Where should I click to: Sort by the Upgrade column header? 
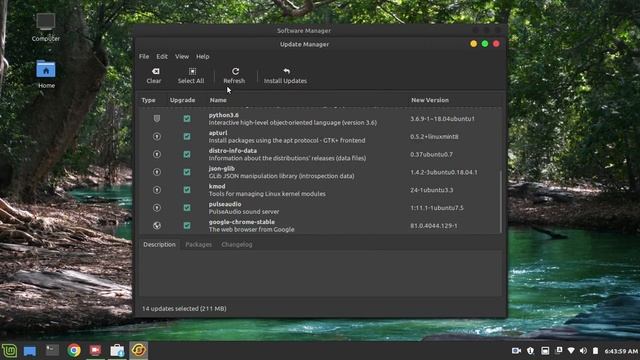(x=182, y=100)
